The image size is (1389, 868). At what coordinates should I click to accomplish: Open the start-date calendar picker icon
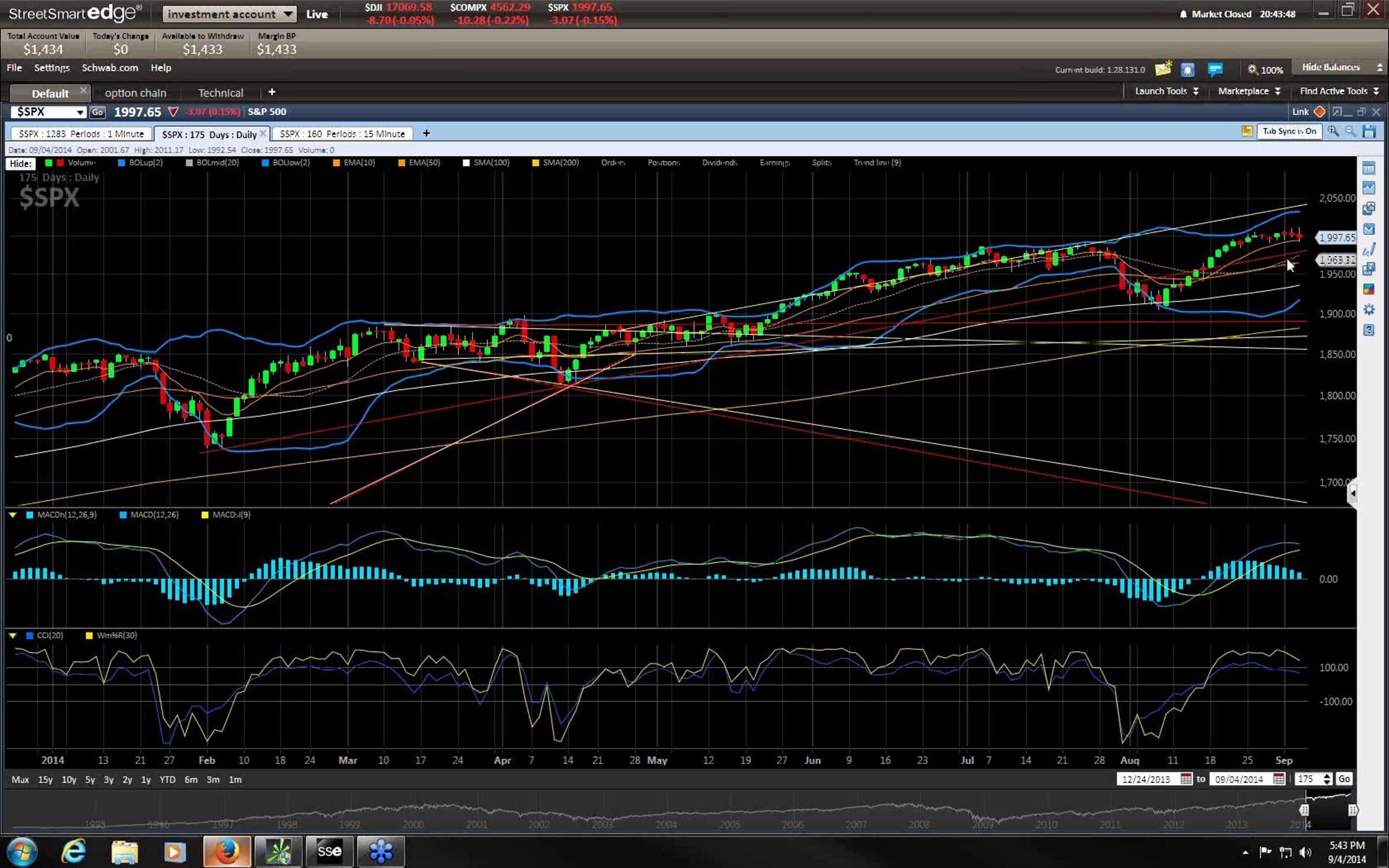coord(1186,779)
